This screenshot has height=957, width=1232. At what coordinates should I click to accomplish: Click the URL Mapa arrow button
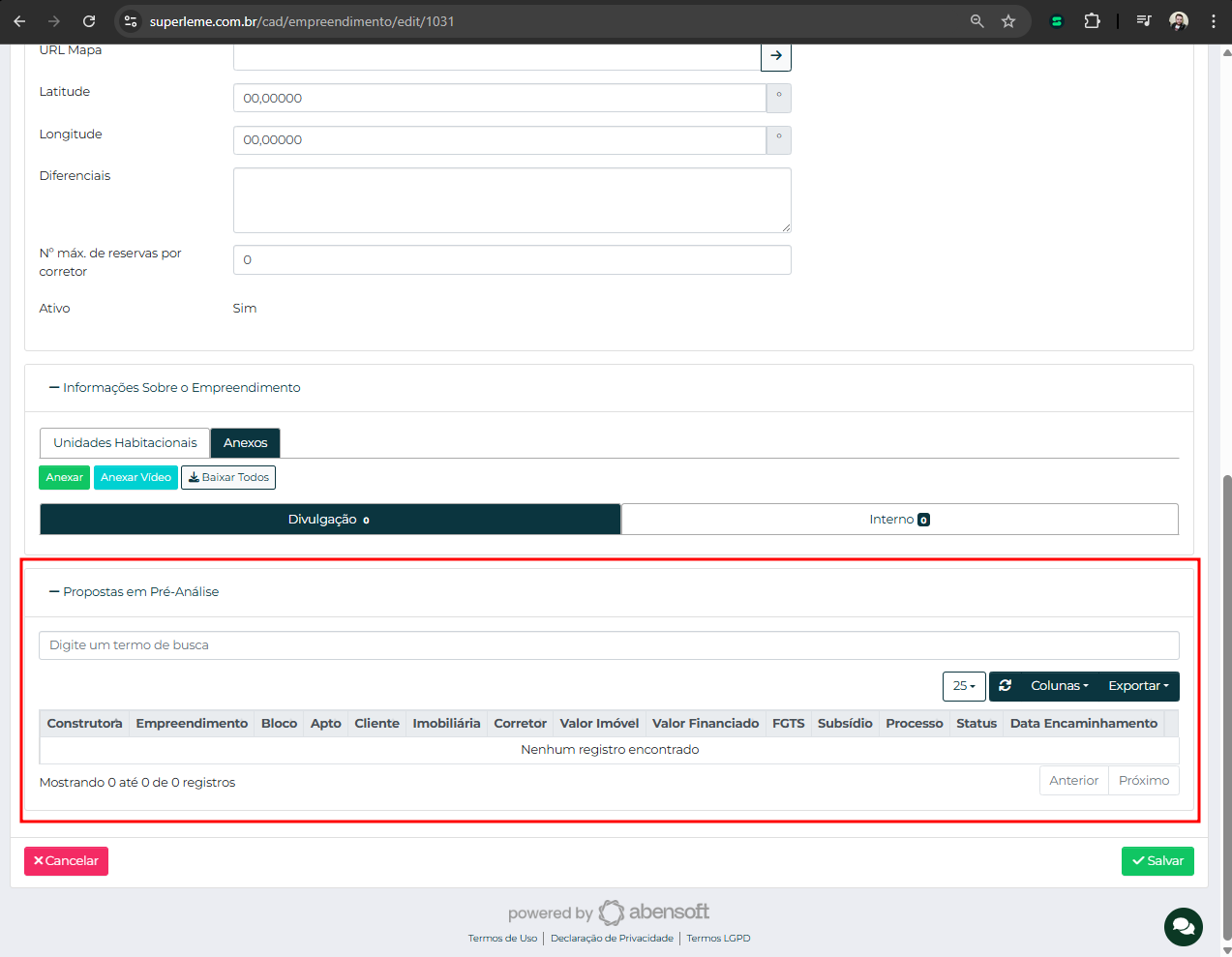click(775, 56)
